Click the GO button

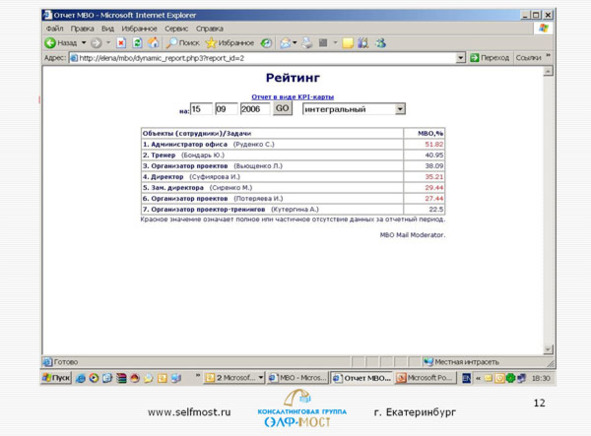pyautogui.click(x=282, y=109)
